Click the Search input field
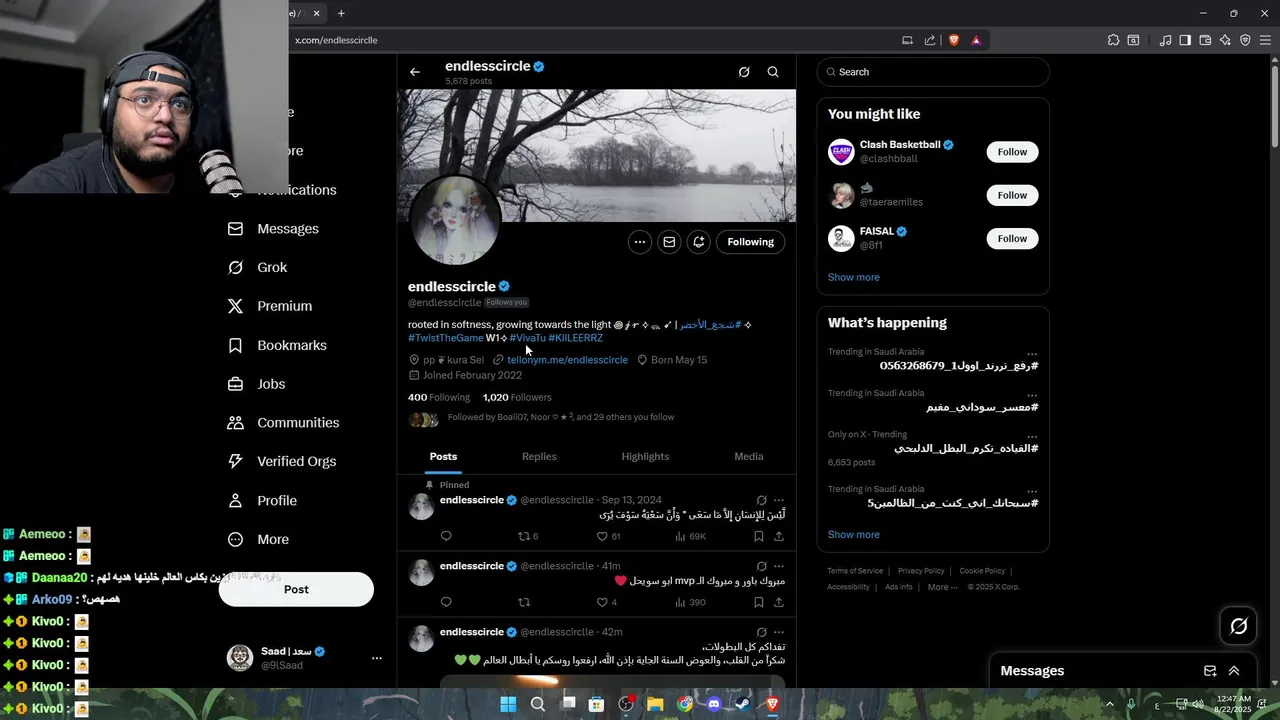The image size is (1280, 720). pos(933,72)
